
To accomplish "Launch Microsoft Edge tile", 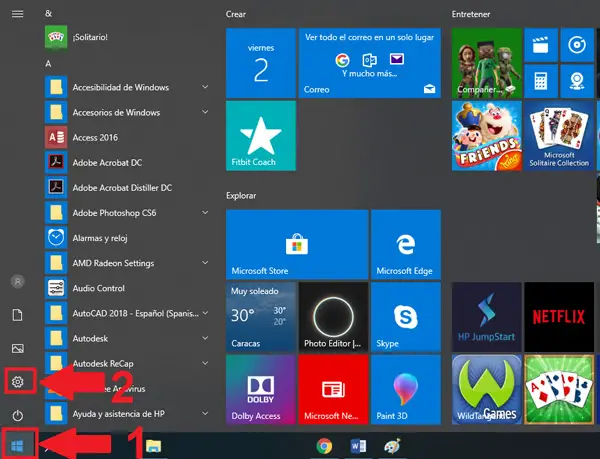I will click(x=405, y=244).
